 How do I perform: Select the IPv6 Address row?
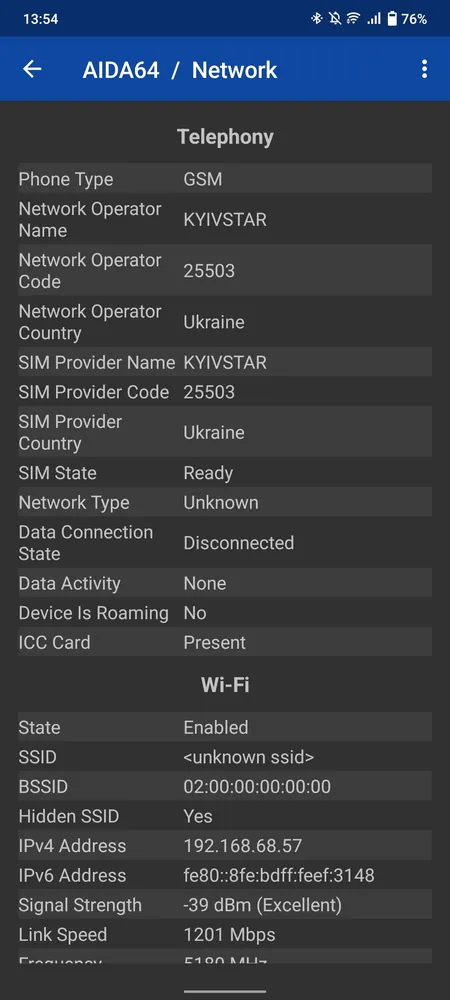(x=225, y=875)
